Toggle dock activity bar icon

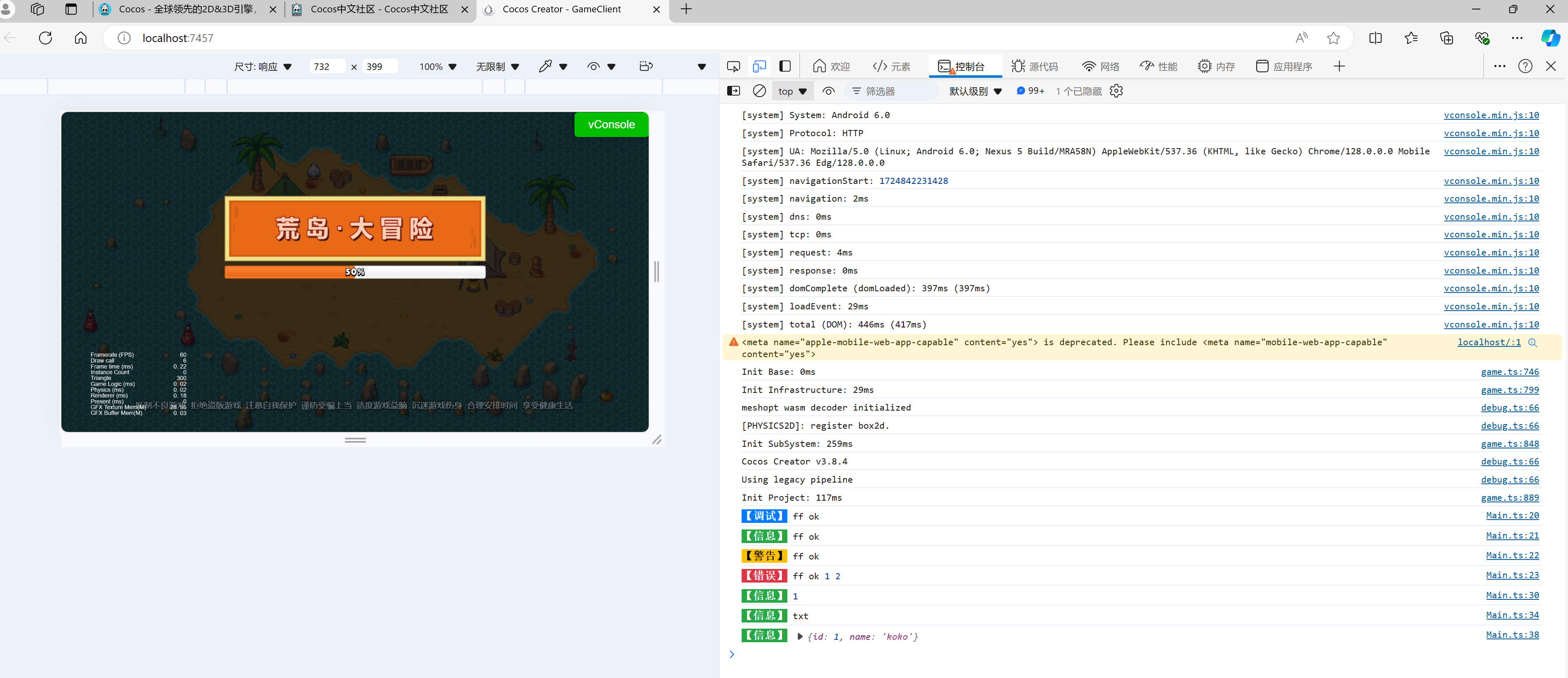tap(785, 66)
